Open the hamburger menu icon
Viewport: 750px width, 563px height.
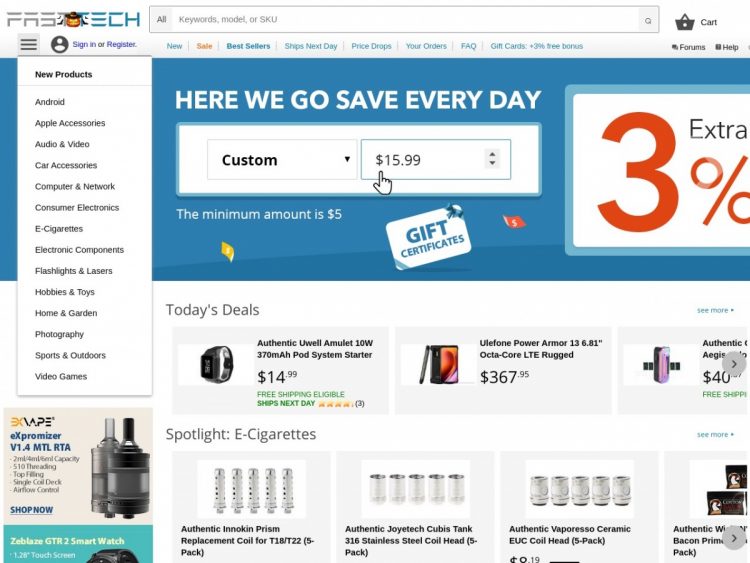point(29,44)
